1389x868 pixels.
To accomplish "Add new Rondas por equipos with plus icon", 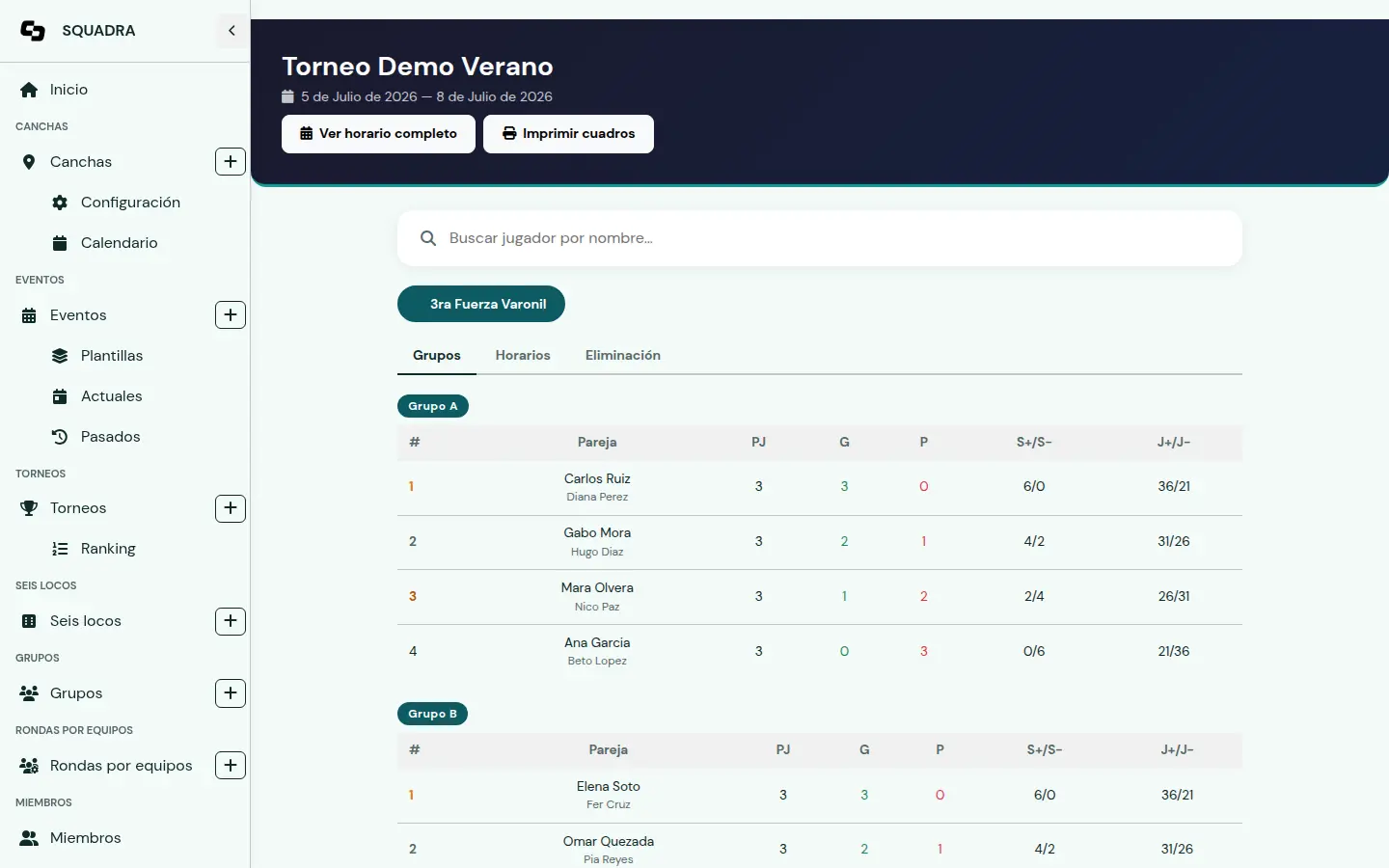I will pos(231,766).
